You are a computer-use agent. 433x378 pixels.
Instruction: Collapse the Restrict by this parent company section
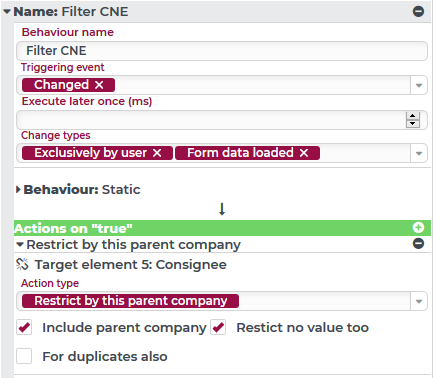pos(20,245)
